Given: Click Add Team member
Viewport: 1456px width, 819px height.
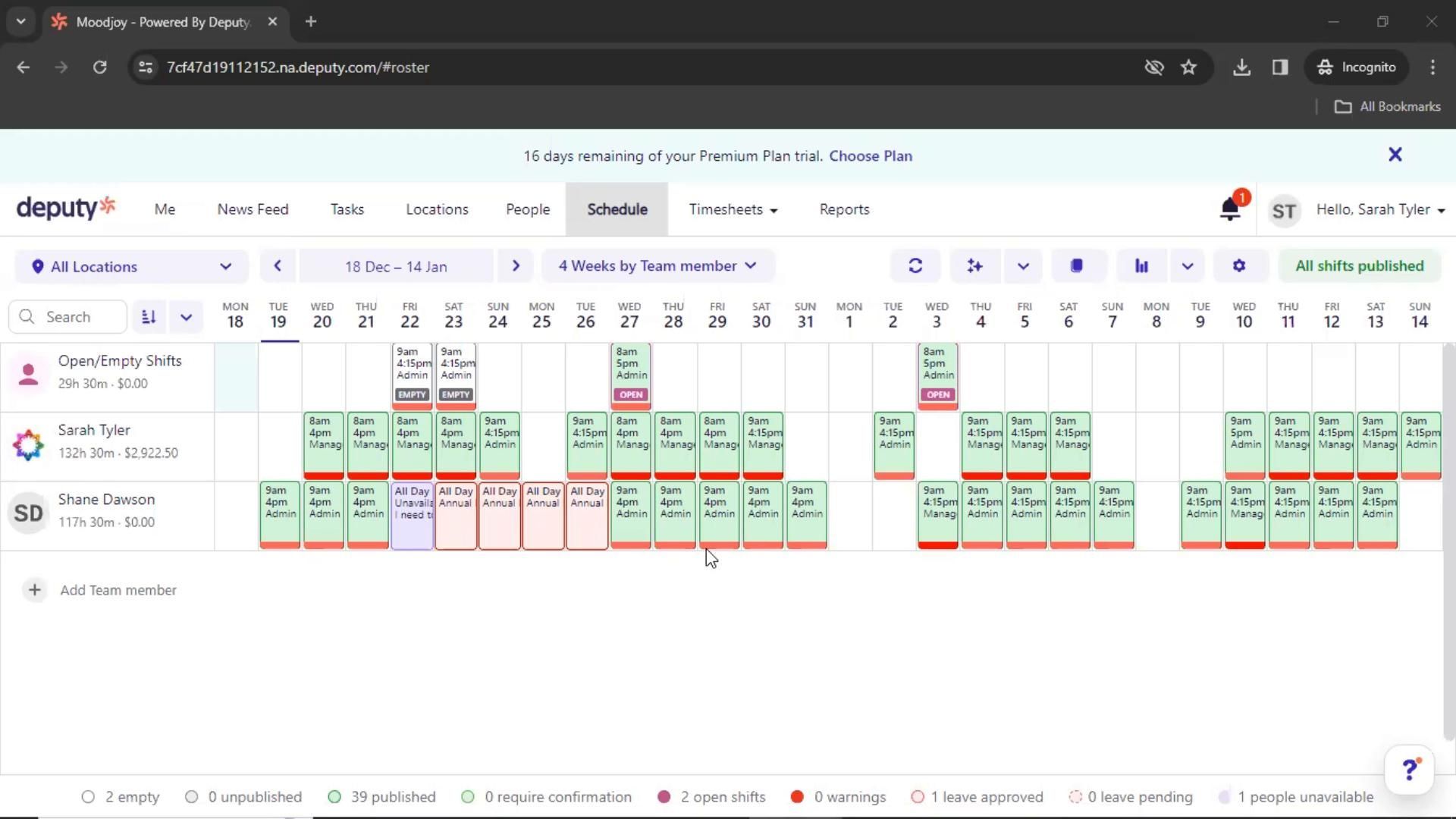Looking at the screenshot, I should pos(118,590).
